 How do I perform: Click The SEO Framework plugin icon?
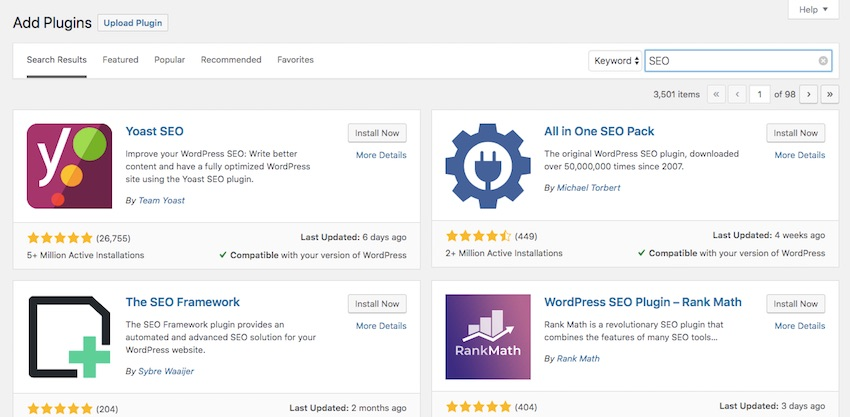point(69,337)
